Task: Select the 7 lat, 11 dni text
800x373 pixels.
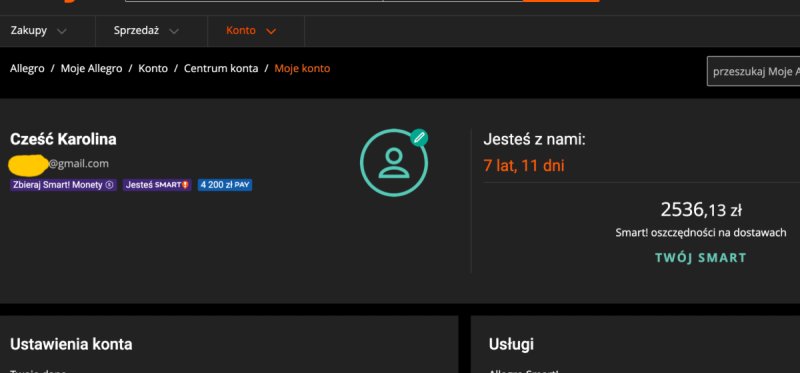Action: coord(524,165)
